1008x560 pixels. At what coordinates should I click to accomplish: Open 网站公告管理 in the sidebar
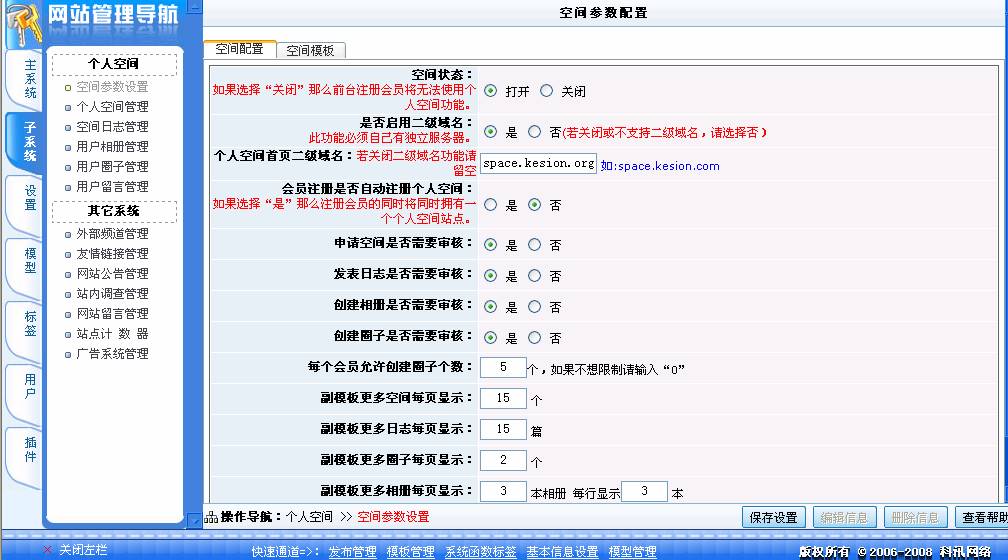pyautogui.click(x=112, y=274)
